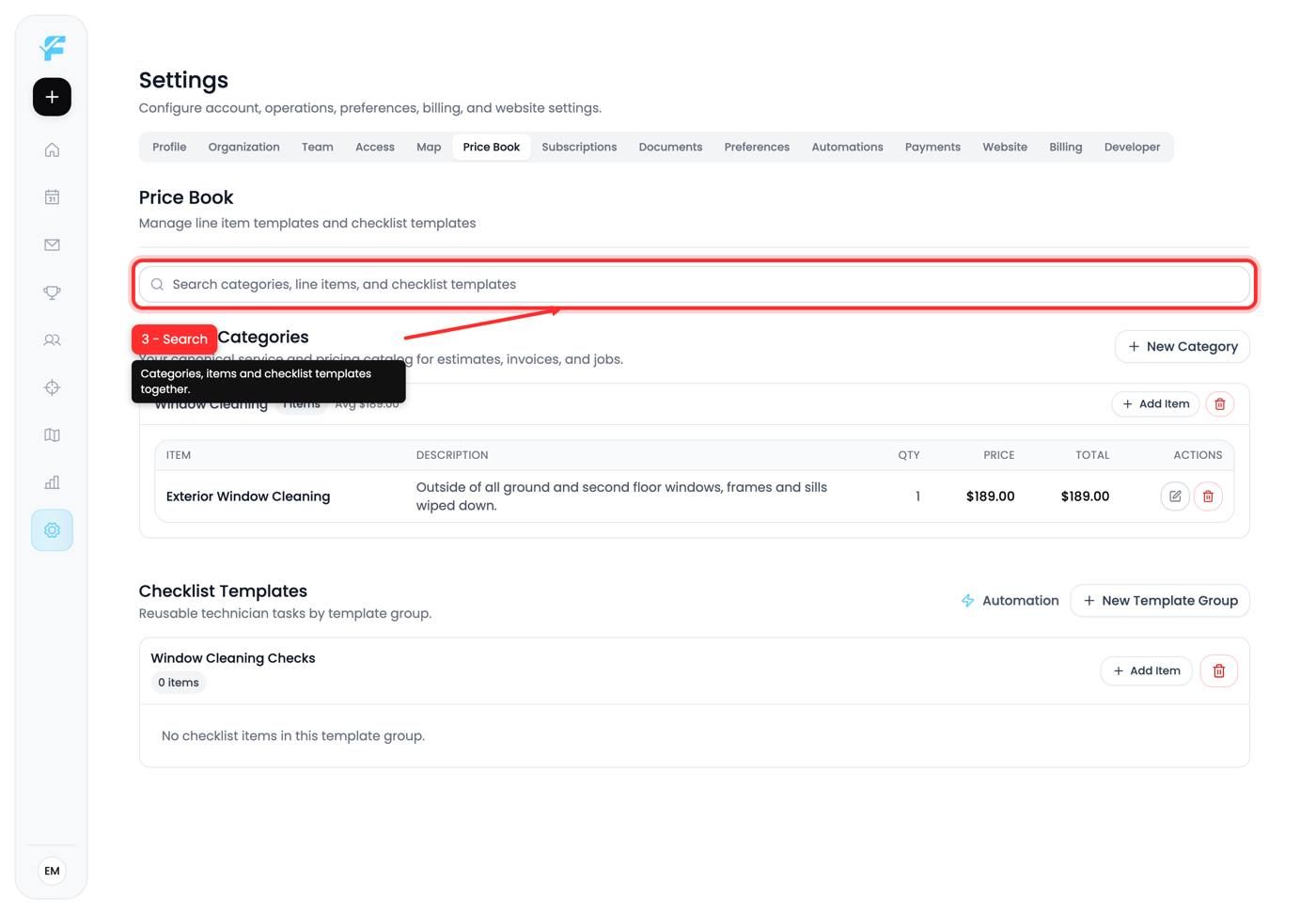Switch to the Team tab

tap(318, 147)
